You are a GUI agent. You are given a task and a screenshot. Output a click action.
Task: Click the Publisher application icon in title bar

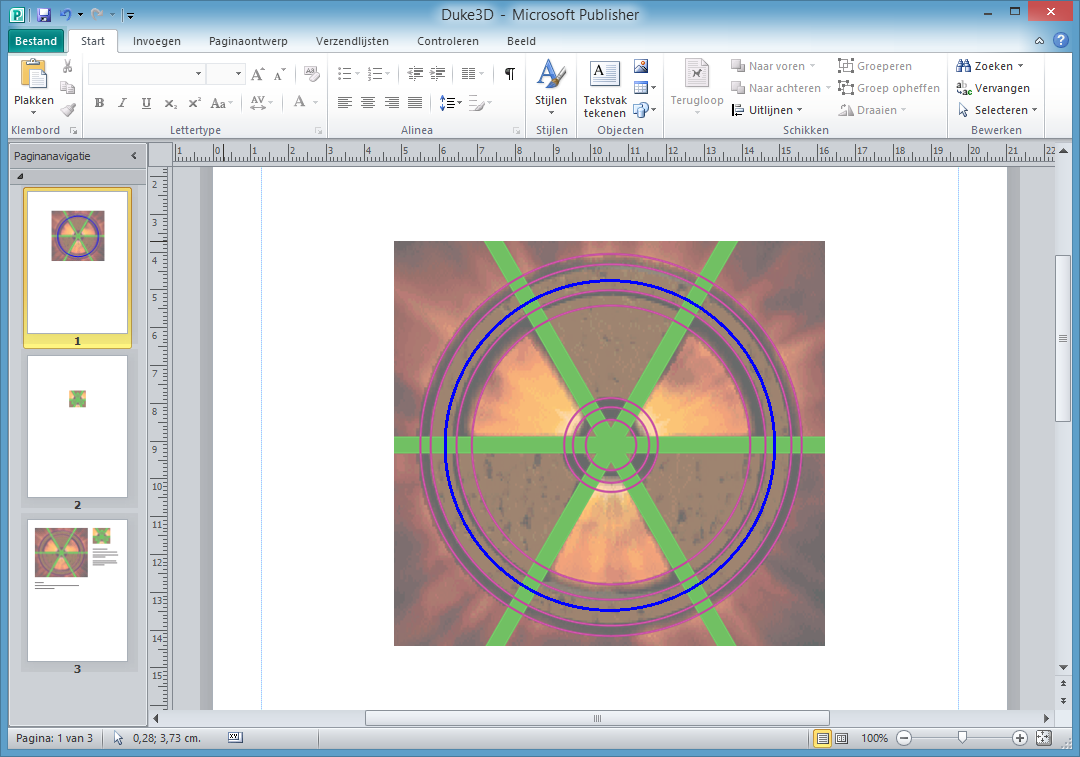(x=17, y=14)
